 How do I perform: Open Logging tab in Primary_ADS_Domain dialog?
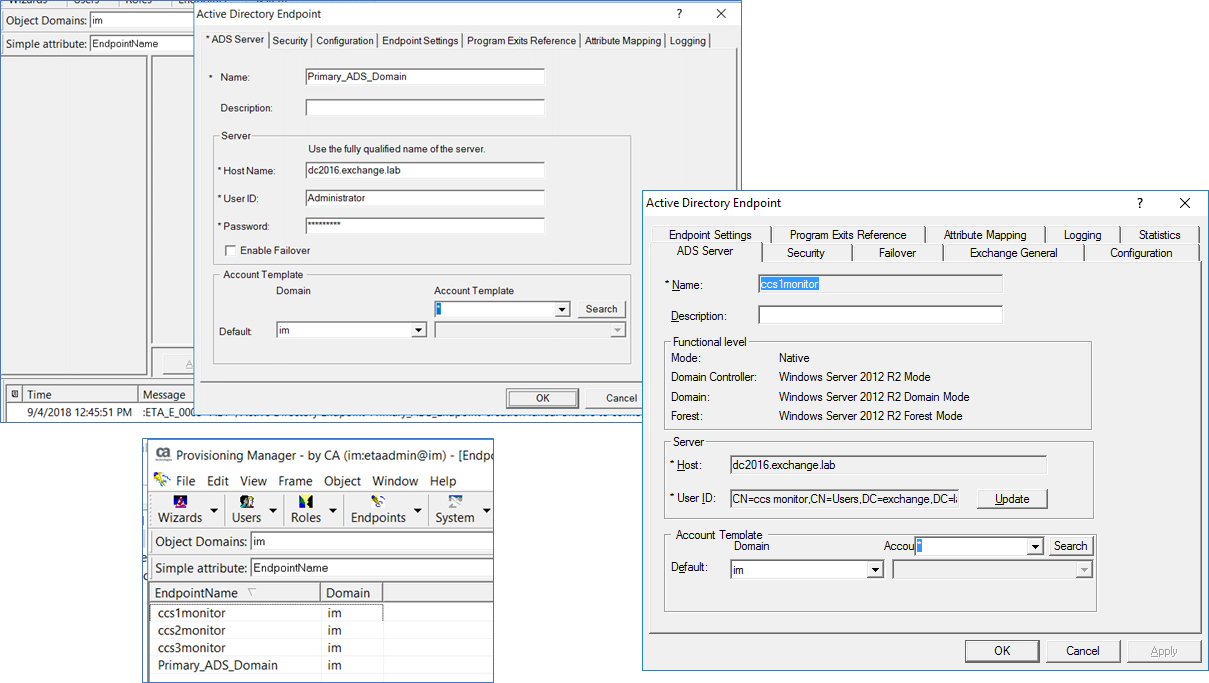(x=688, y=41)
